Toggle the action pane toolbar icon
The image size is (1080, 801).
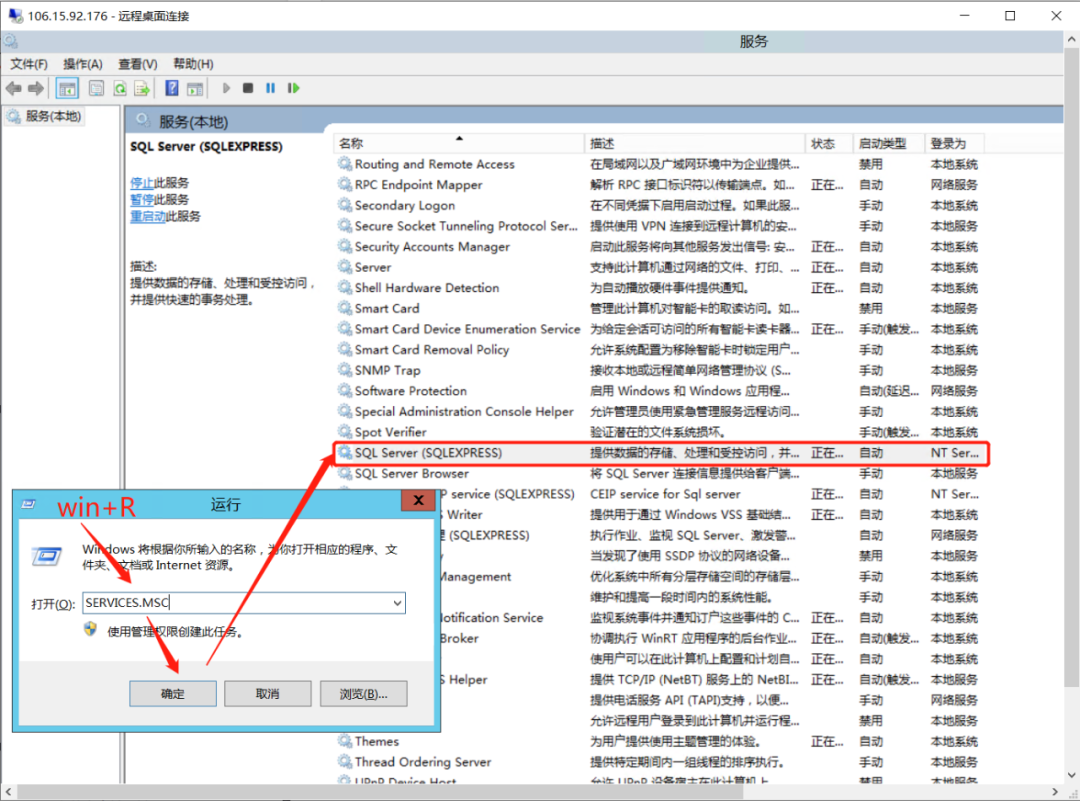pos(196,88)
